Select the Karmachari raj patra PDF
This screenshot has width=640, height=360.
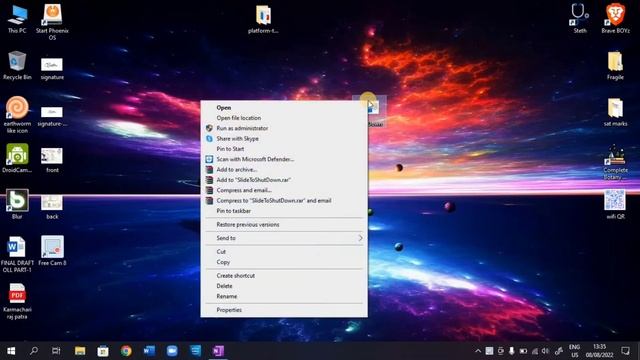(x=17, y=301)
